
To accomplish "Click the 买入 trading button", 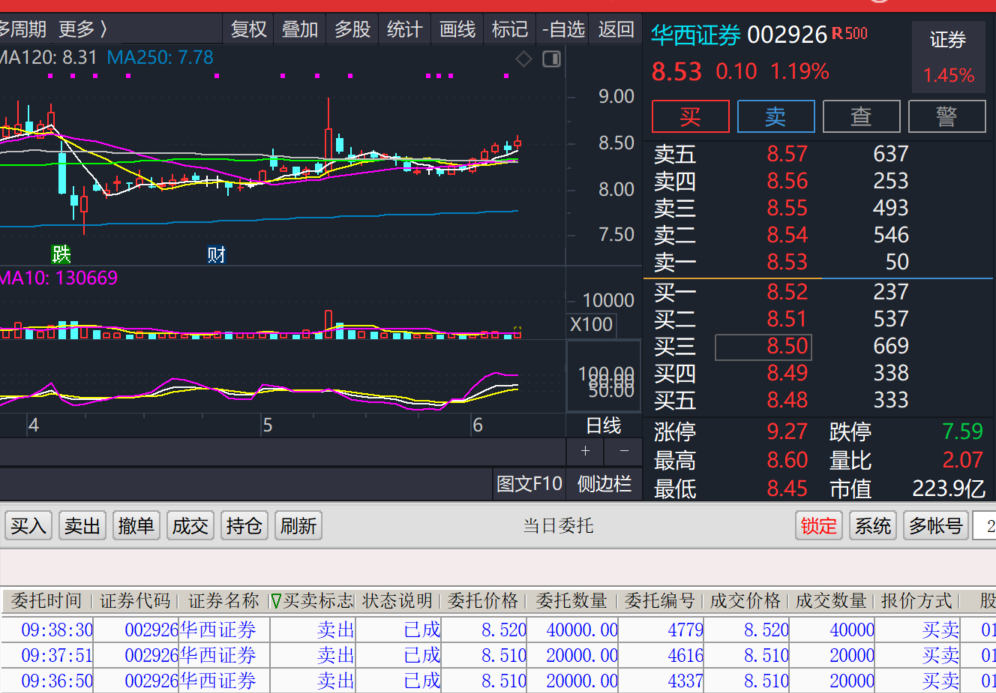I will (x=28, y=526).
